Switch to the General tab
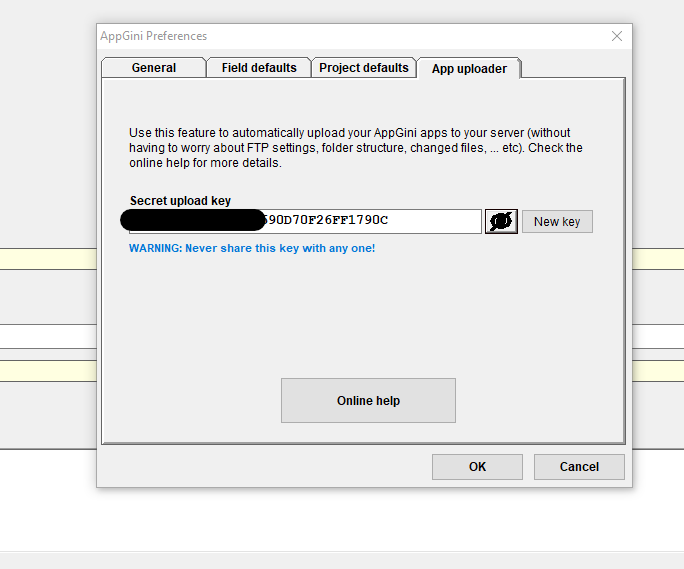The height and width of the screenshot is (569, 684). 154,68
